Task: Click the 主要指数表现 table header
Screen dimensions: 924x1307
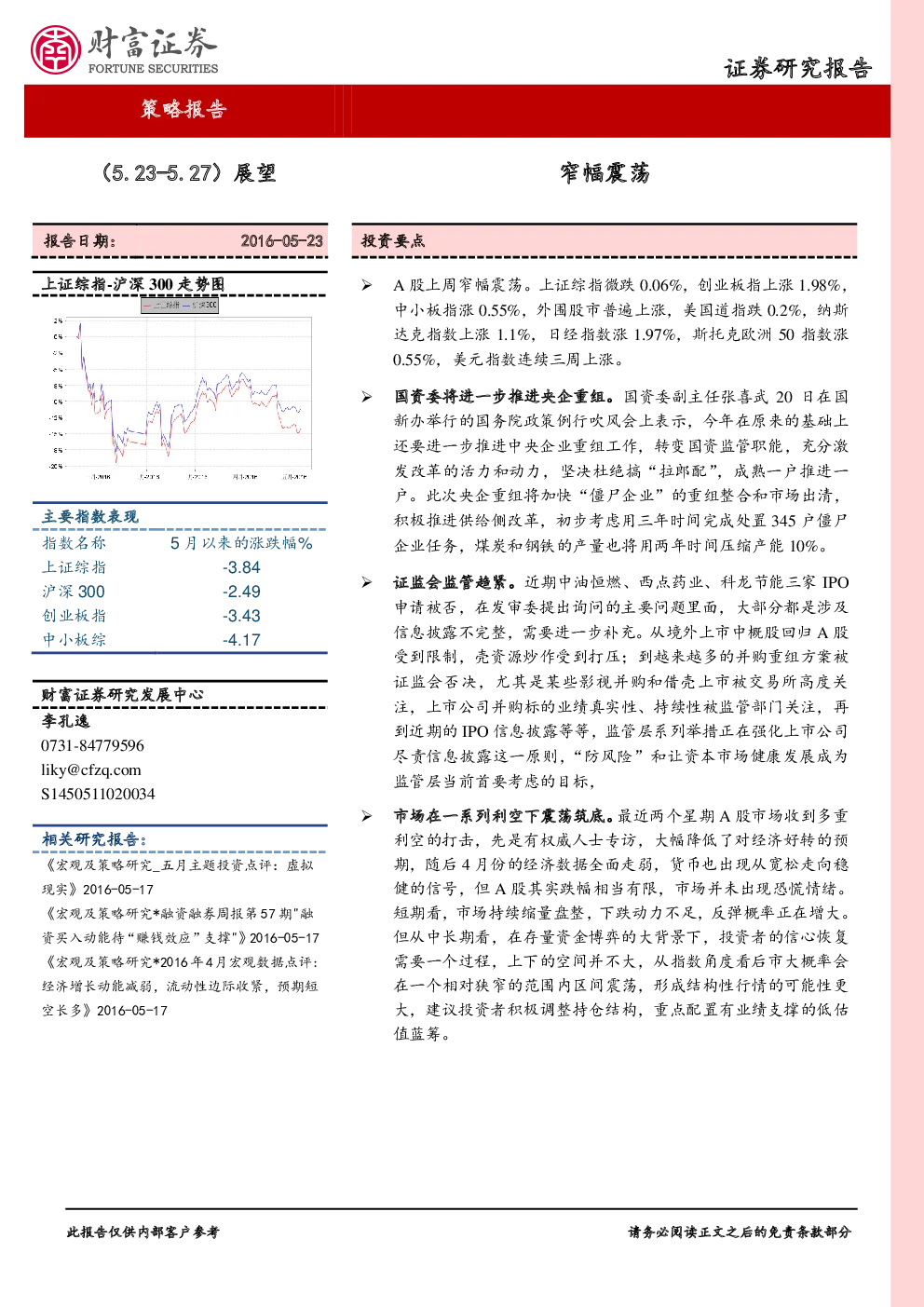Action: (x=90, y=516)
